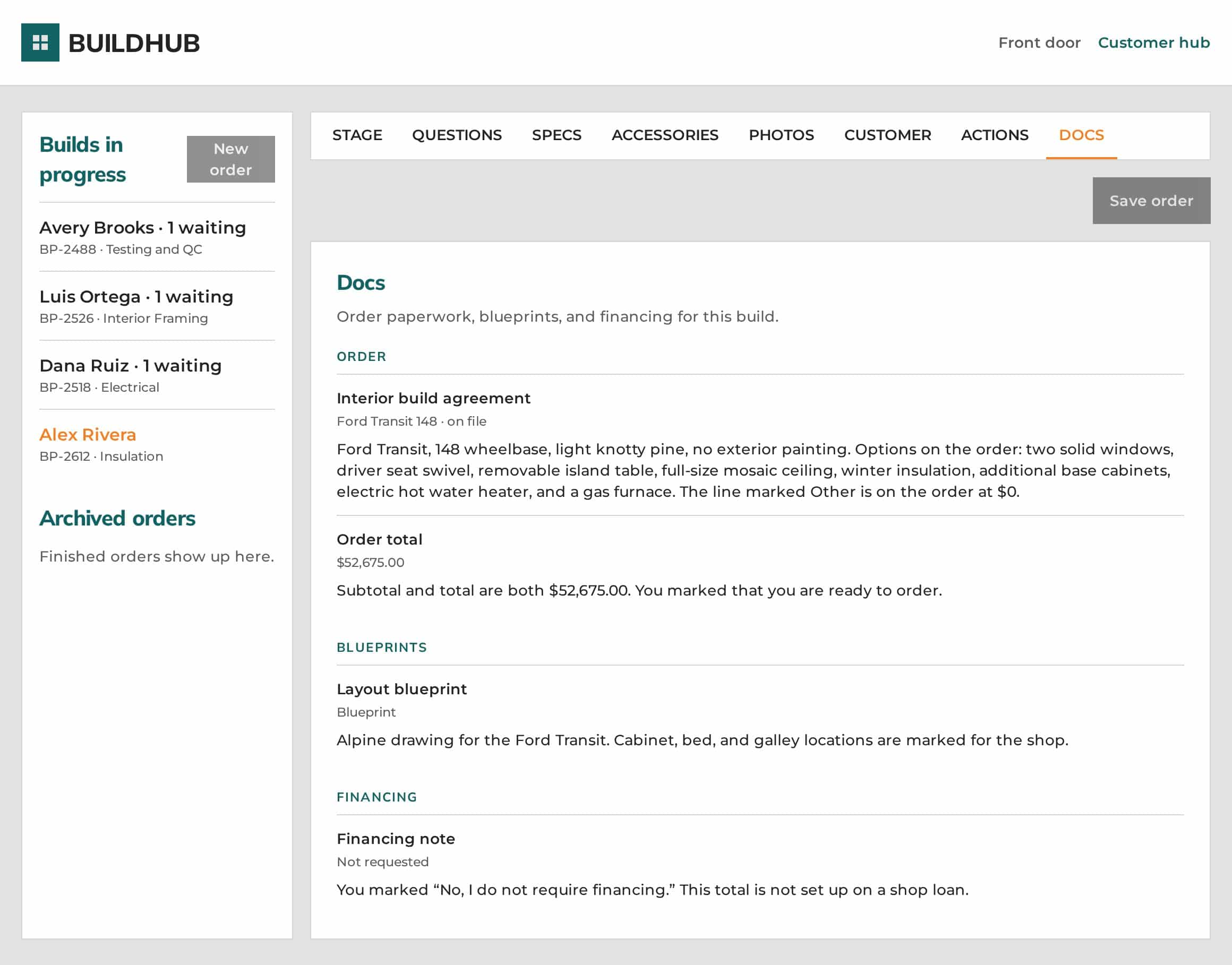Open the Stage tab

coord(357,135)
